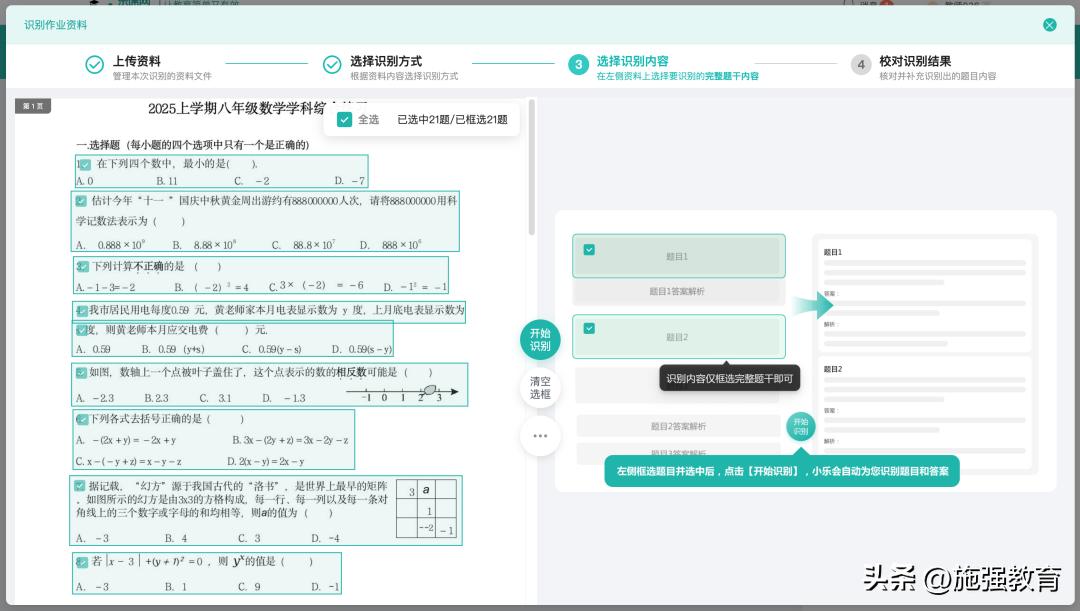Click the 识别作业资料 dialog title
The height and width of the screenshot is (611, 1080).
click(x=56, y=25)
